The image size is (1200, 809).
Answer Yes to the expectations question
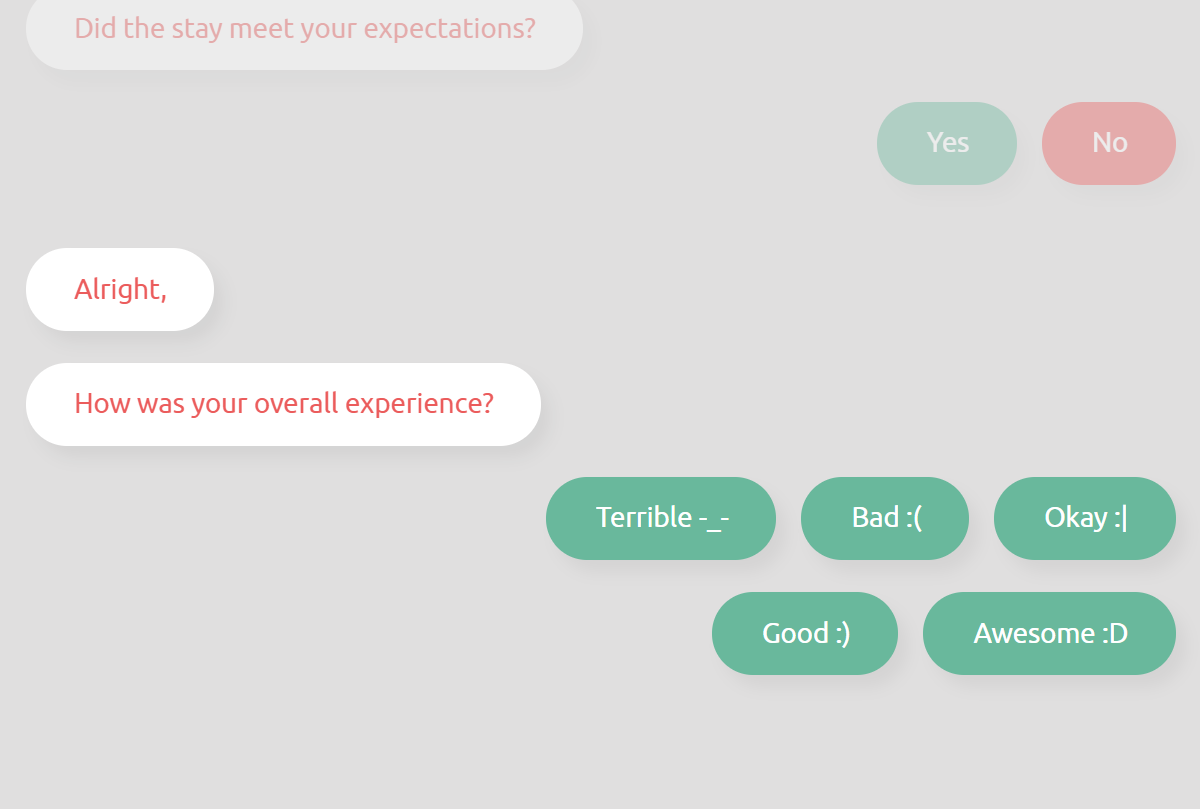coord(947,143)
